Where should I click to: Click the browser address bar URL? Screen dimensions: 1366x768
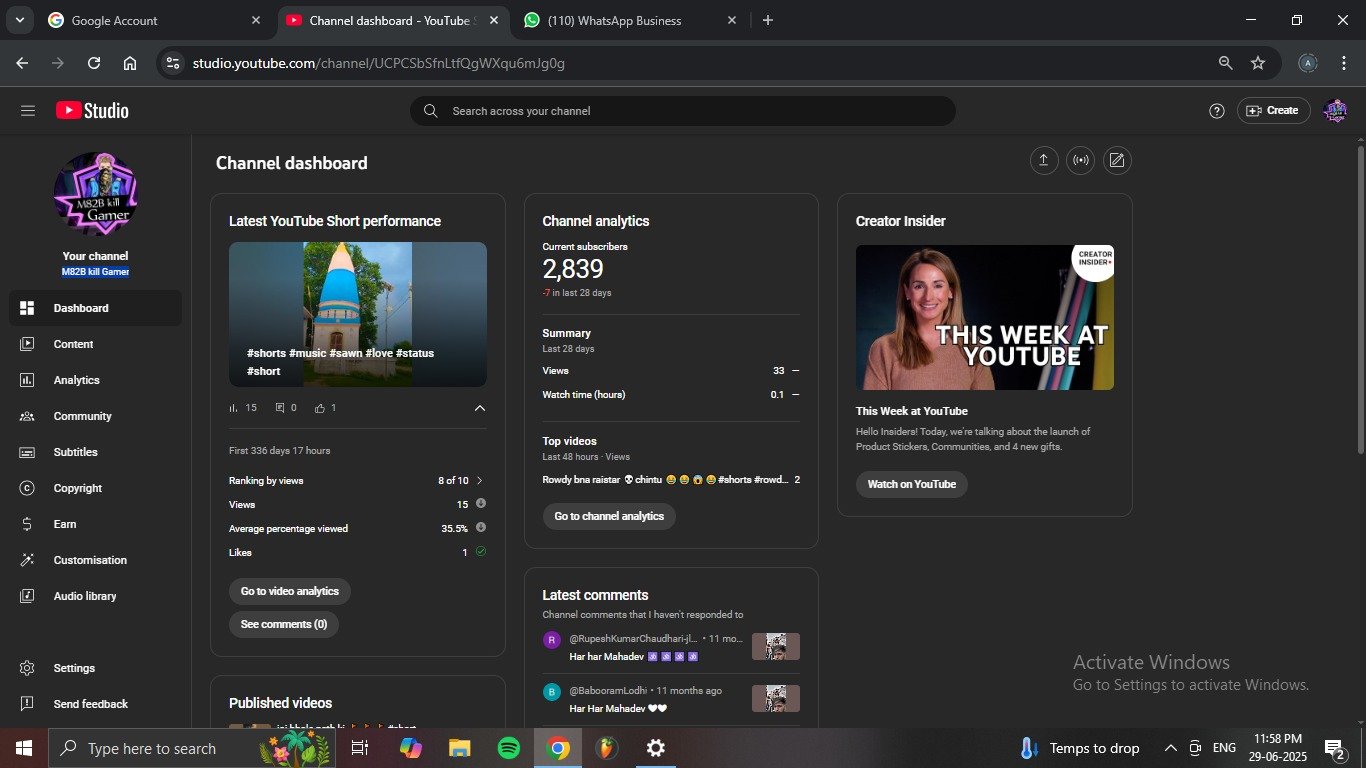coord(379,63)
